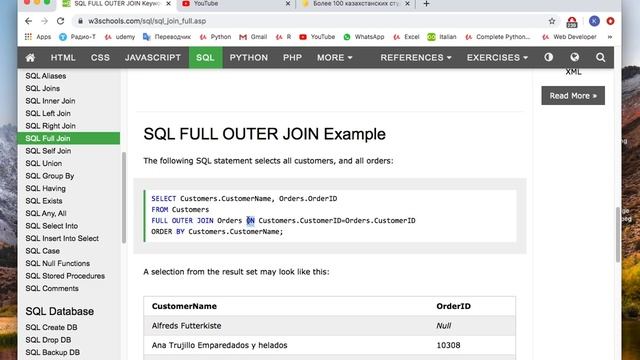This screenshot has width=640, height=360.
Task: Open the CSS tutorial menu item
Action: pos(100,58)
